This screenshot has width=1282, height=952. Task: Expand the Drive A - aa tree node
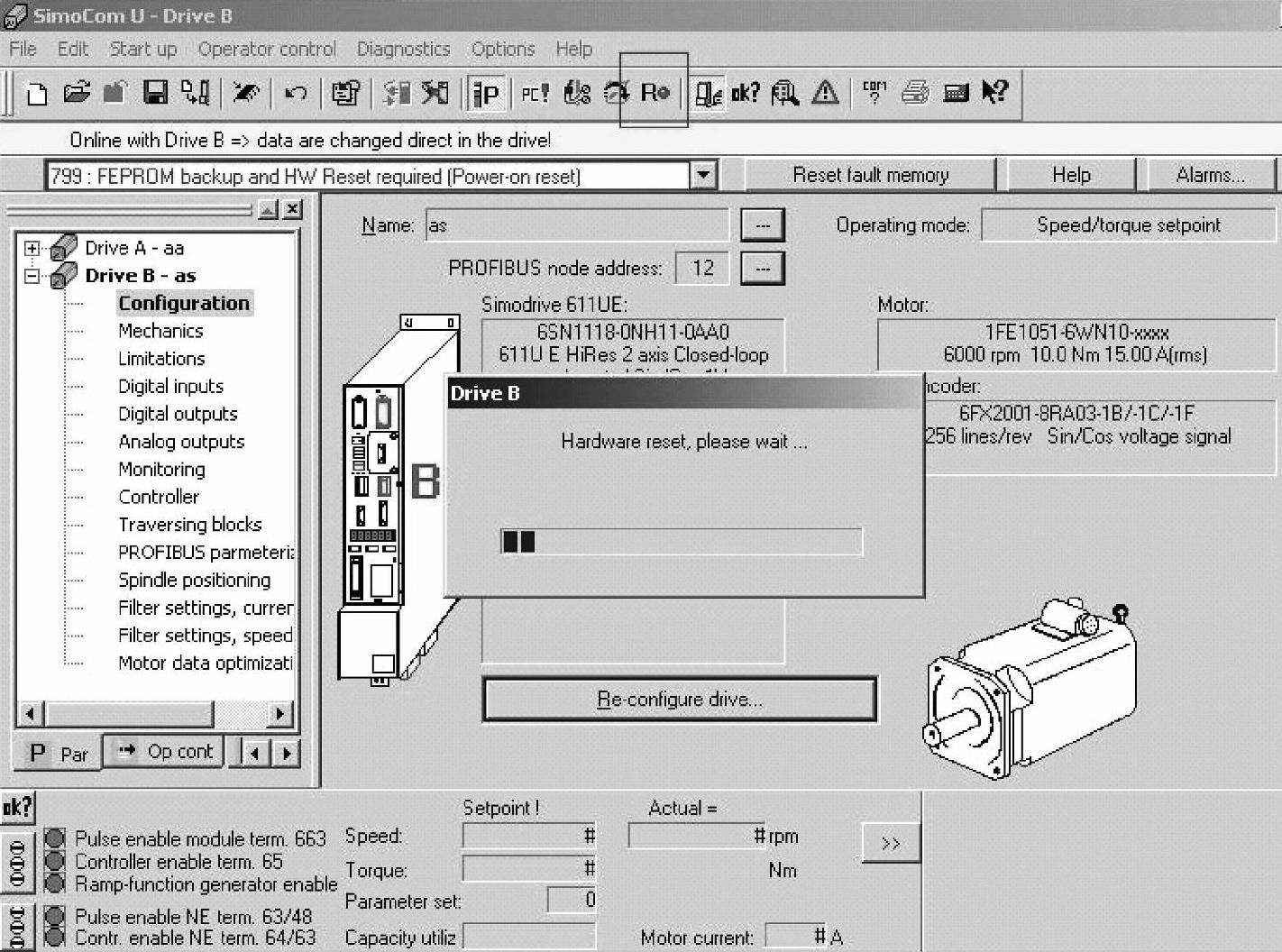32,248
